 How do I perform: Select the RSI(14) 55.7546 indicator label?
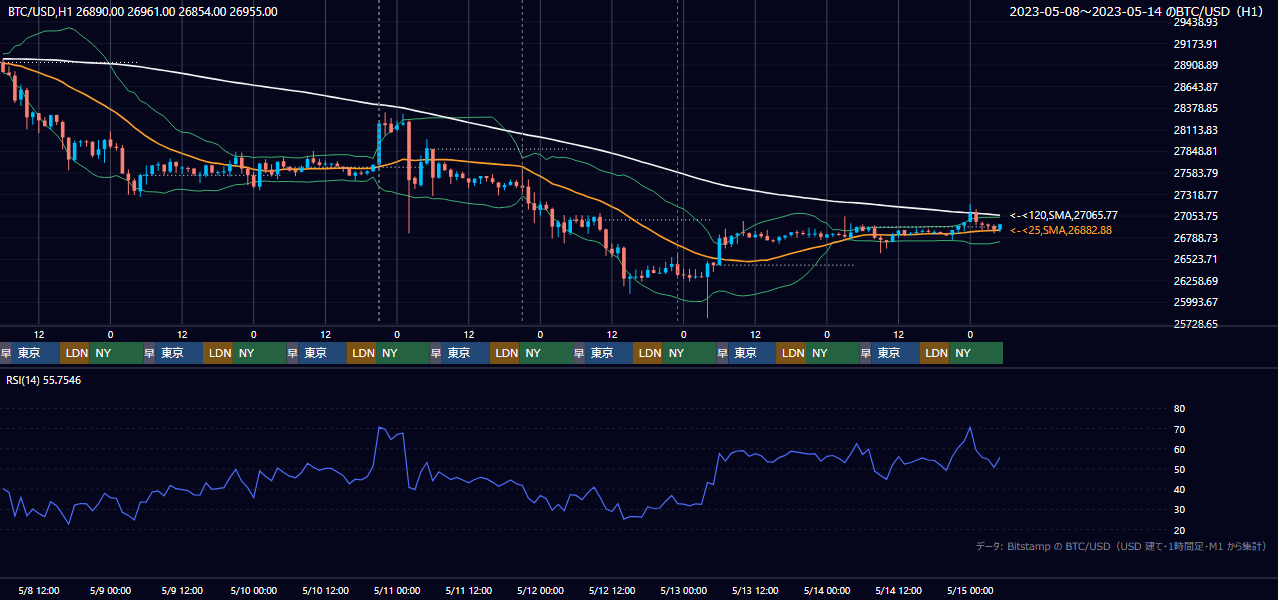[44, 380]
